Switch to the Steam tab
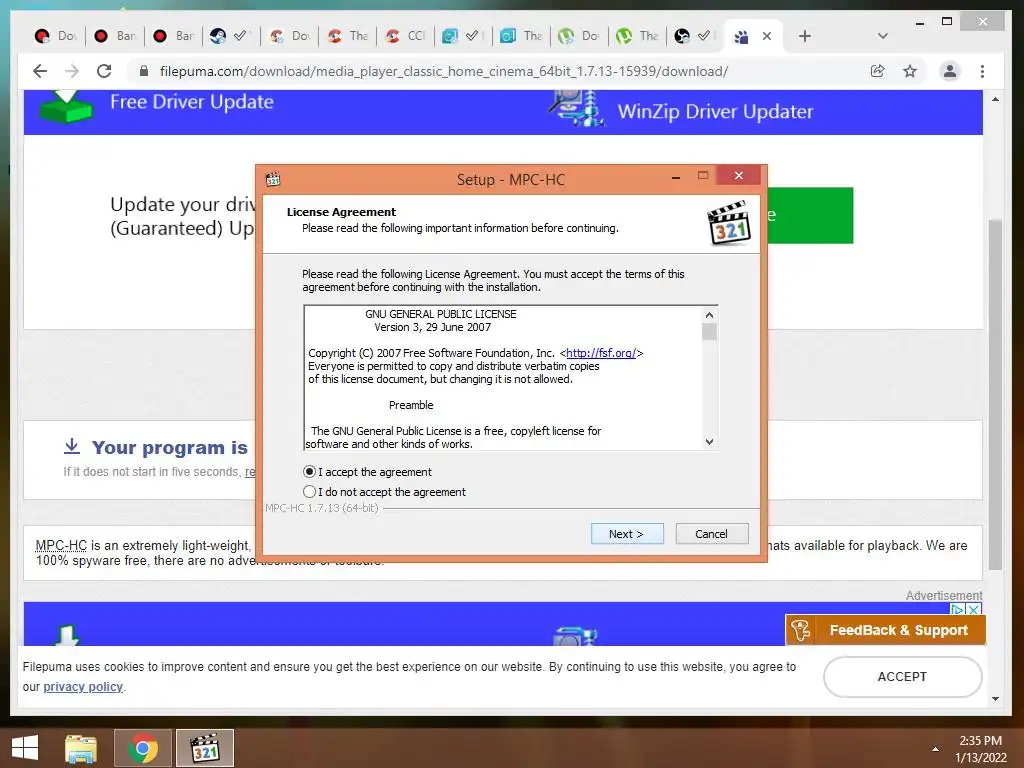 (x=231, y=36)
